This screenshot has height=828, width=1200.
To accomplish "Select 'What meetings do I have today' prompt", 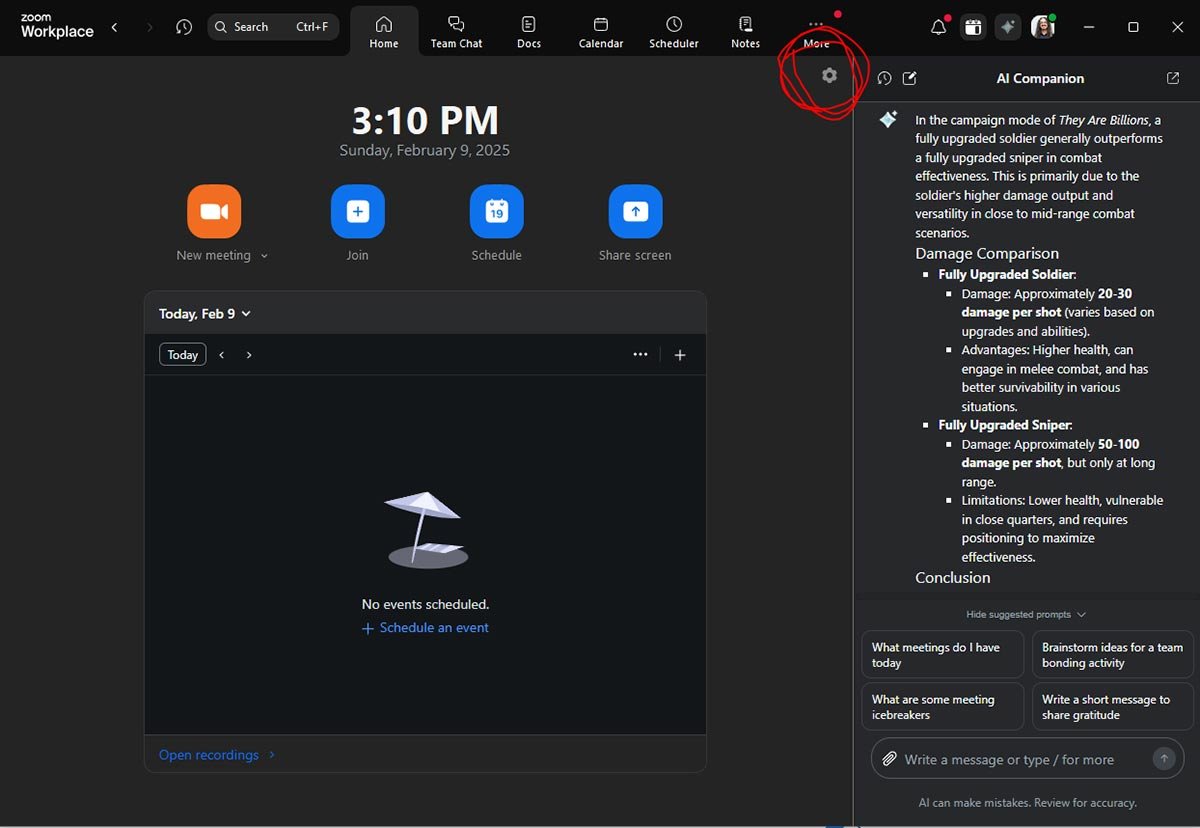I will coord(943,655).
